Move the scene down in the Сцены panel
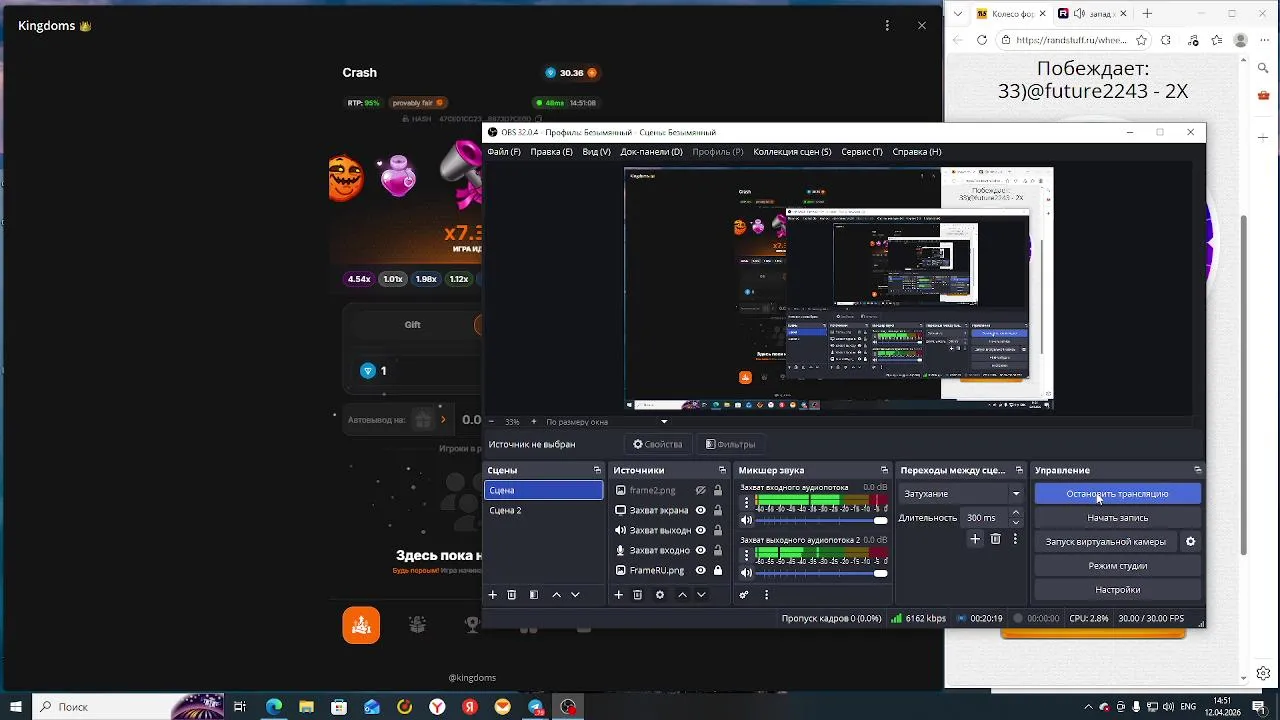The image size is (1280, 720). click(575, 595)
